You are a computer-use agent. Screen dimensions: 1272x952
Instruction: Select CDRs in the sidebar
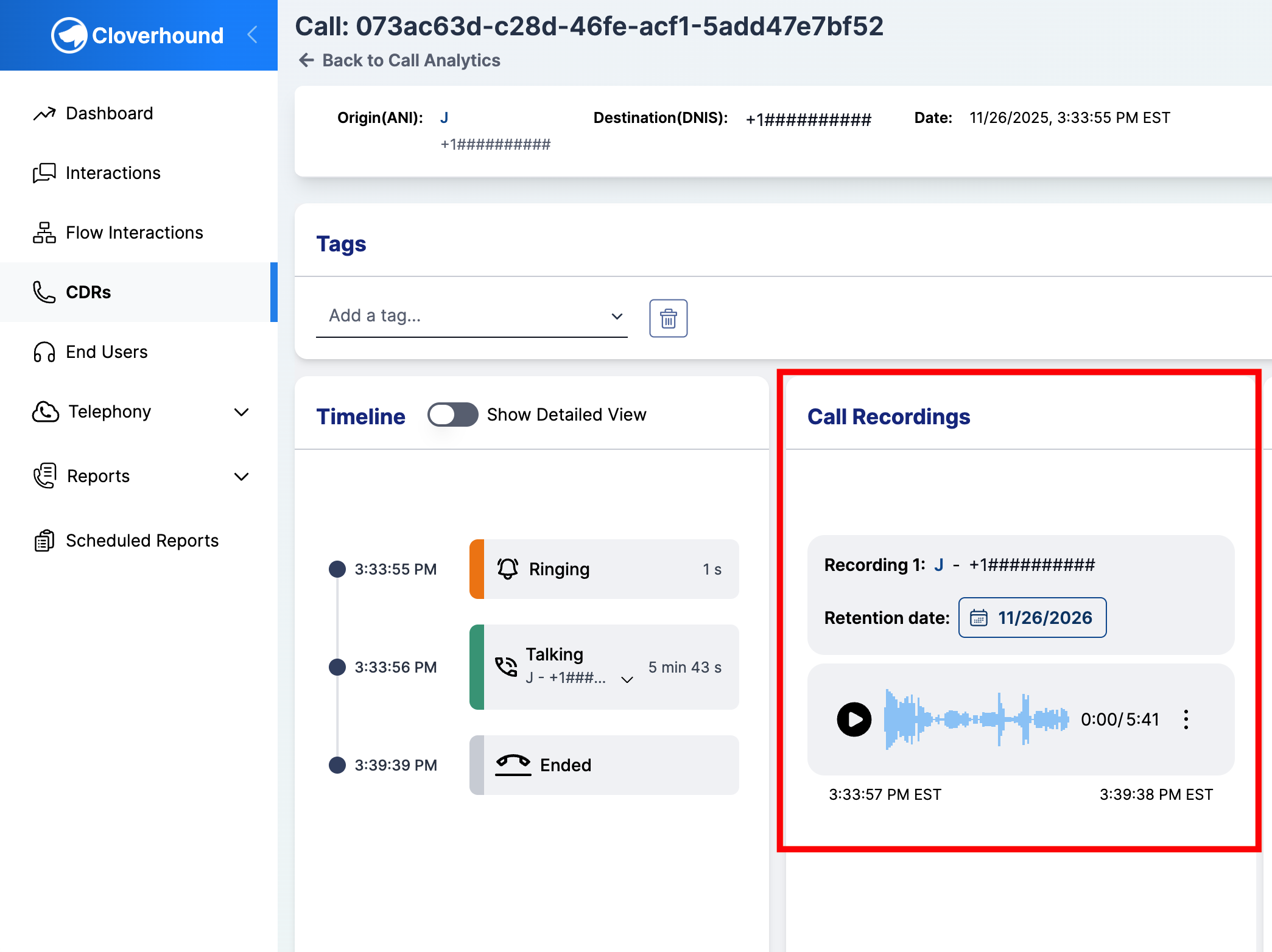(x=139, y=292)
